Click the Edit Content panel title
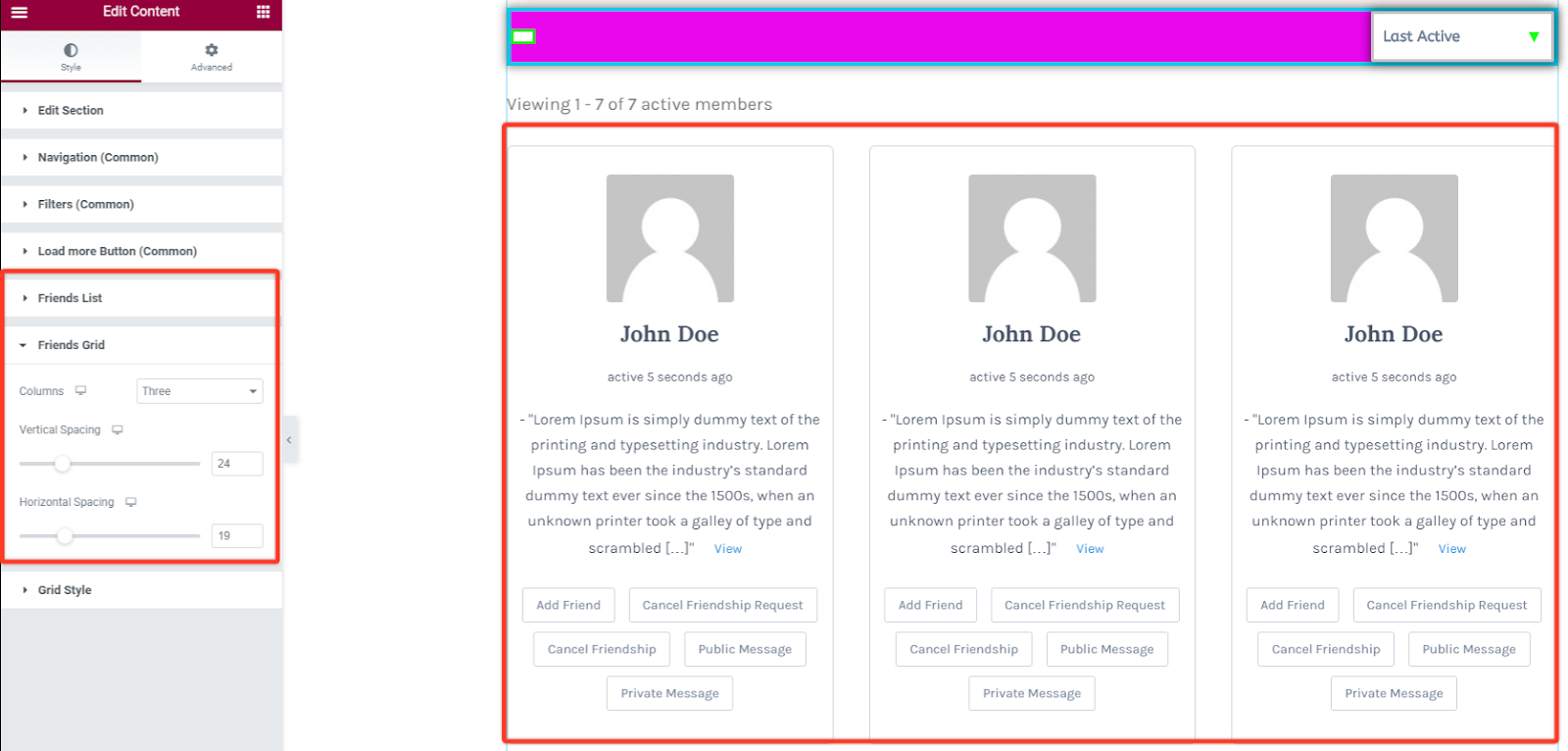Screen dimensions: 1568x751 141,12
